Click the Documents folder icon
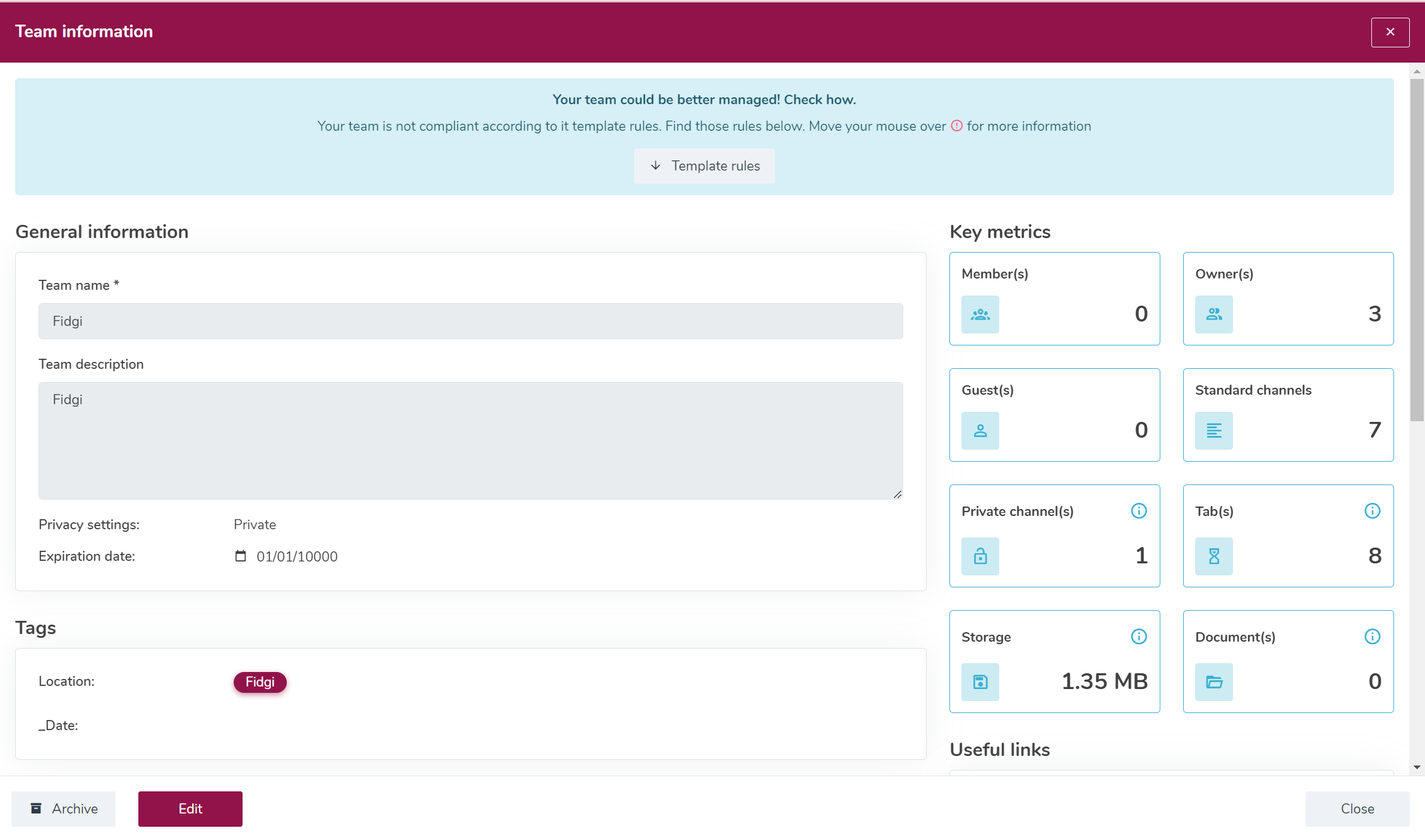This screenshot has height=840, width=1425. point(1214,682)
